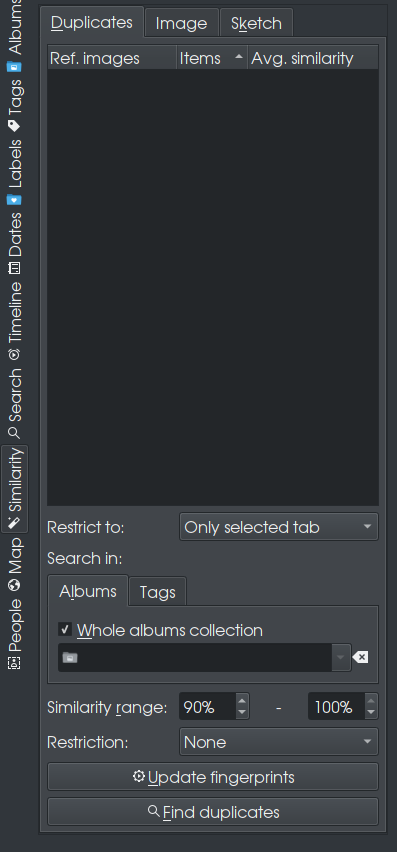This screenshot has width=397, height=852.
Task: Open the Timeline sidebar panel
Action: coord(15,321)
